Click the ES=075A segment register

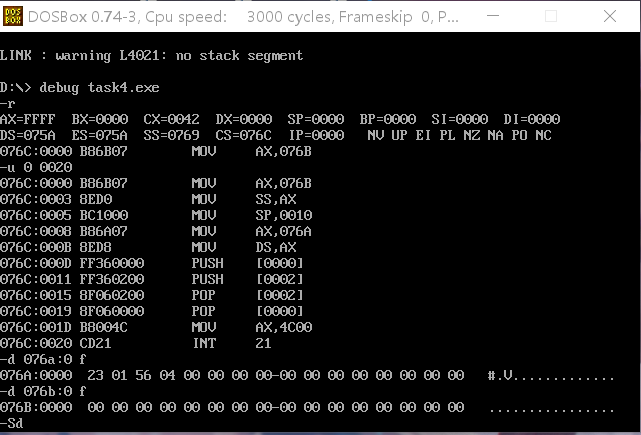[x=100, y=135]
